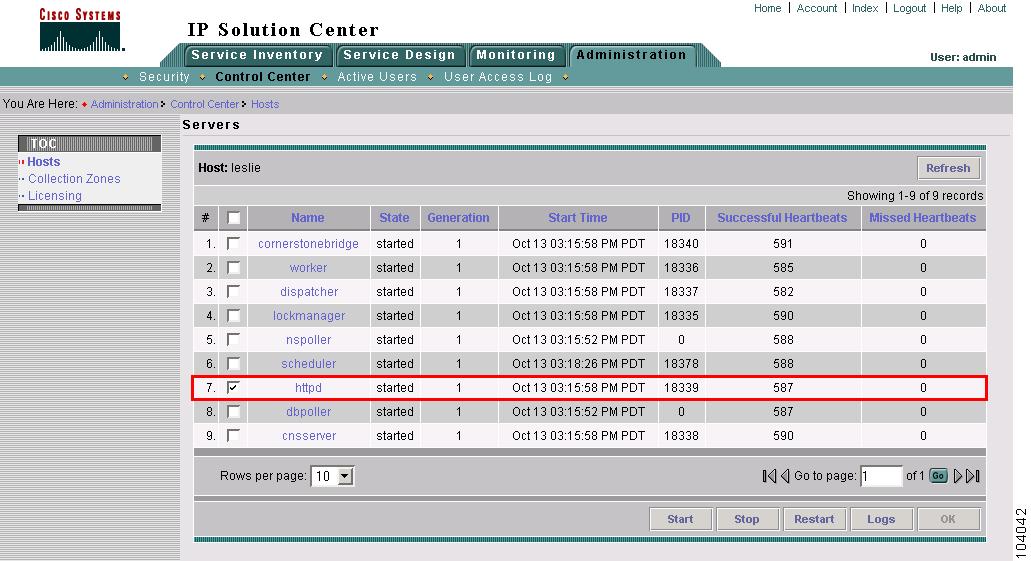The height and width of the screenshot is (561, 1031).
Task: Check the cnsserver row checkbox
Action: pyautogui.click(x=233, y=435)
